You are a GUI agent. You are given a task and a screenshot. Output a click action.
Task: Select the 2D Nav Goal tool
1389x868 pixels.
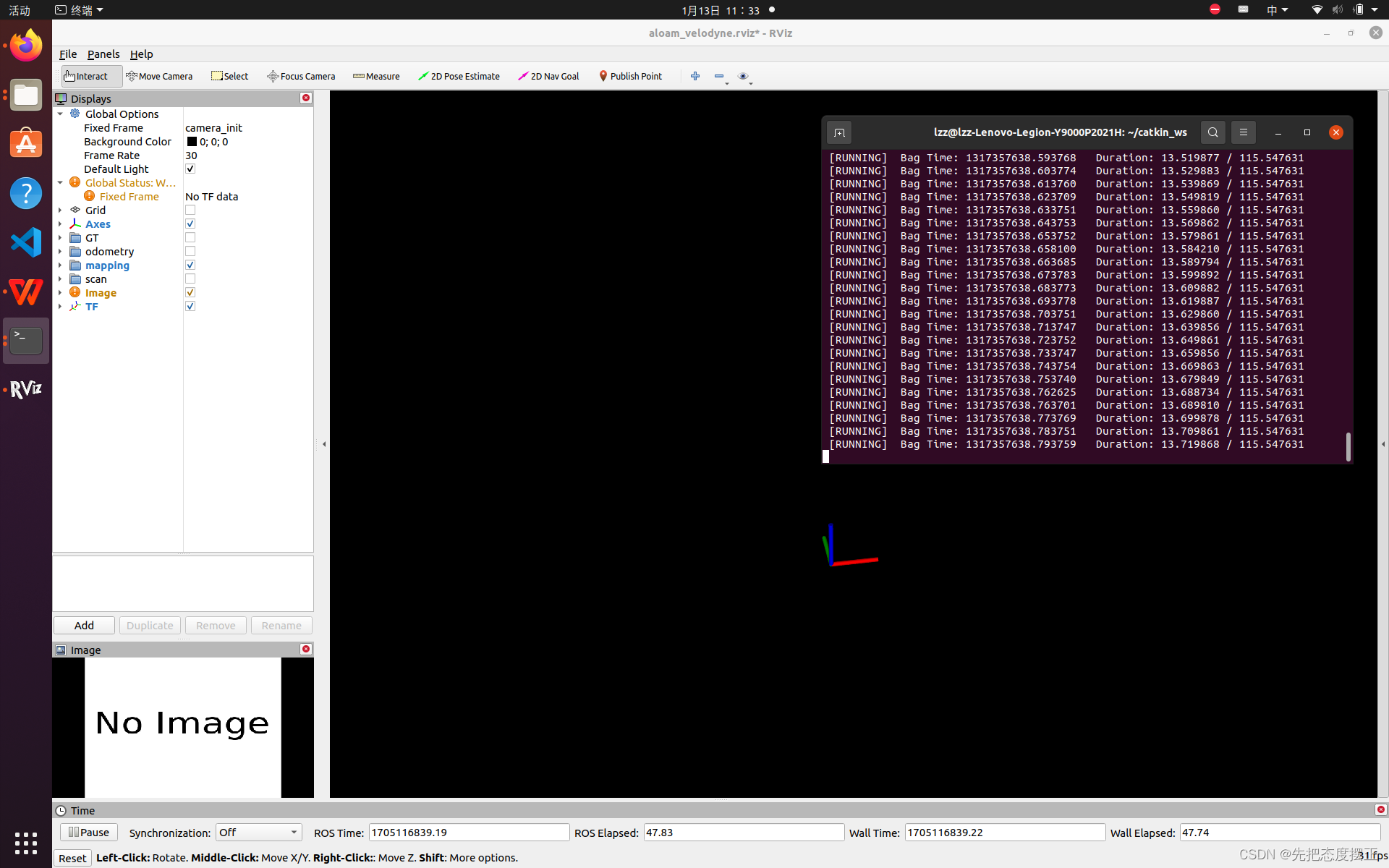[x=548, y=76]
